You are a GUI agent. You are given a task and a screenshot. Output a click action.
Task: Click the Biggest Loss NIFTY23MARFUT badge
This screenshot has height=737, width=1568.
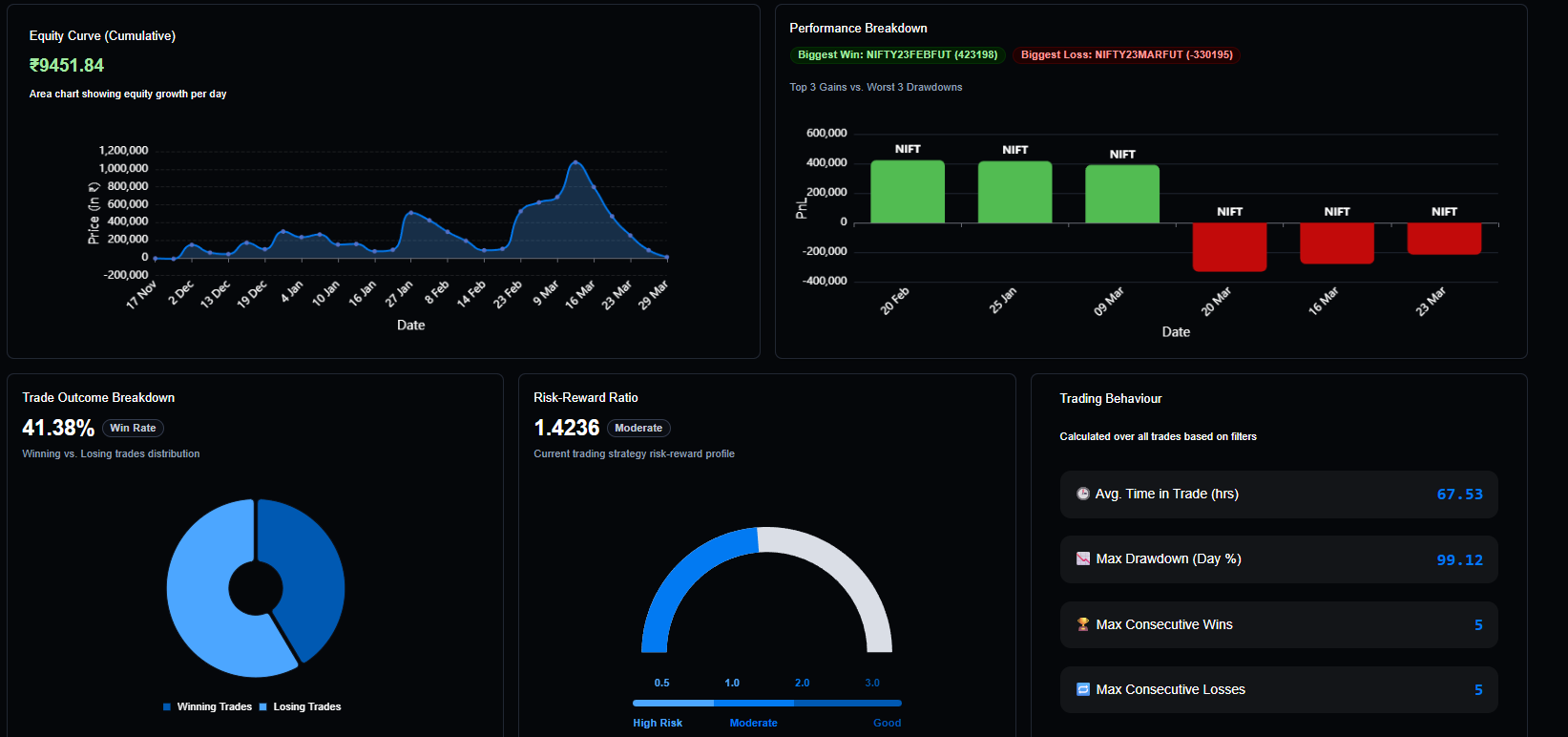pyautogui.click(x=1126, y=55)
